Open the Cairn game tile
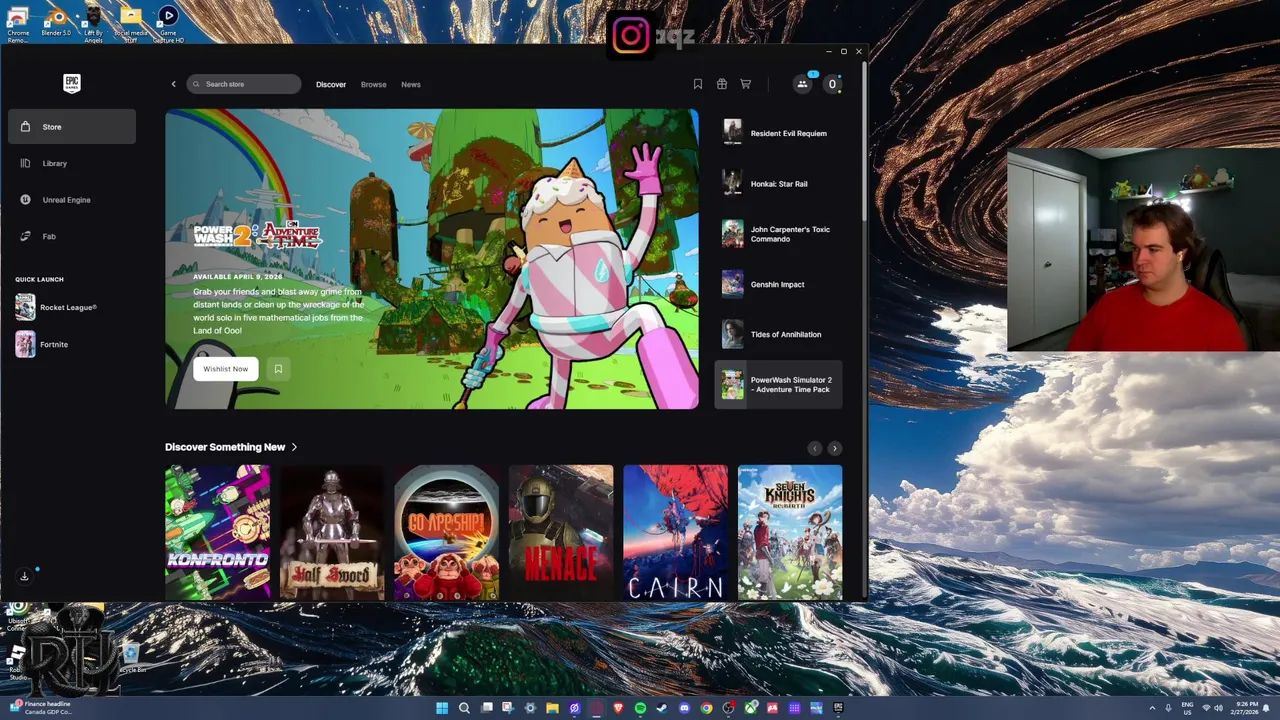The width and height of the screenshot is (1280, 720). pos(675,533)
